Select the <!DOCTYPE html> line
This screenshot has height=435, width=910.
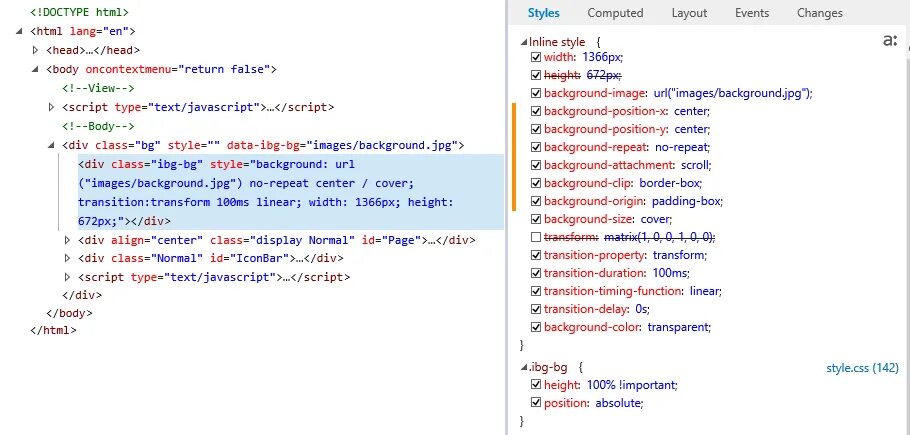80,12
